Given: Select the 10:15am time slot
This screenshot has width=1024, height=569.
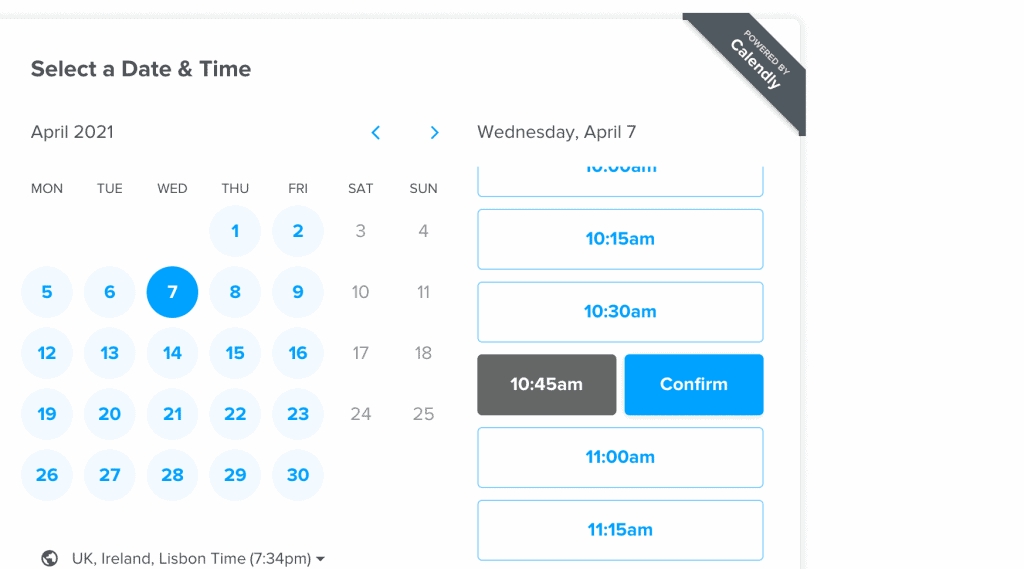Looking at the screenshot, I should 620,239.
